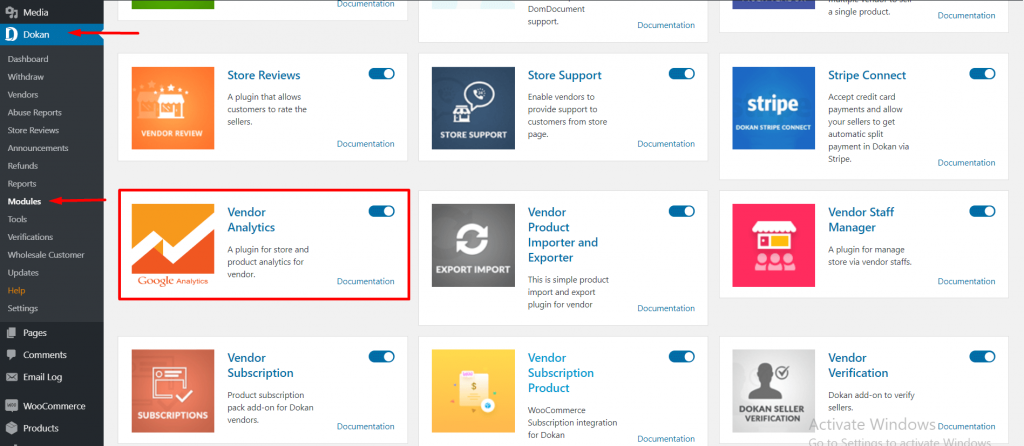Screen dimensions: 1024x446
Task: Open Vendor Subscription Documentation link
Action: coord(366,426)
